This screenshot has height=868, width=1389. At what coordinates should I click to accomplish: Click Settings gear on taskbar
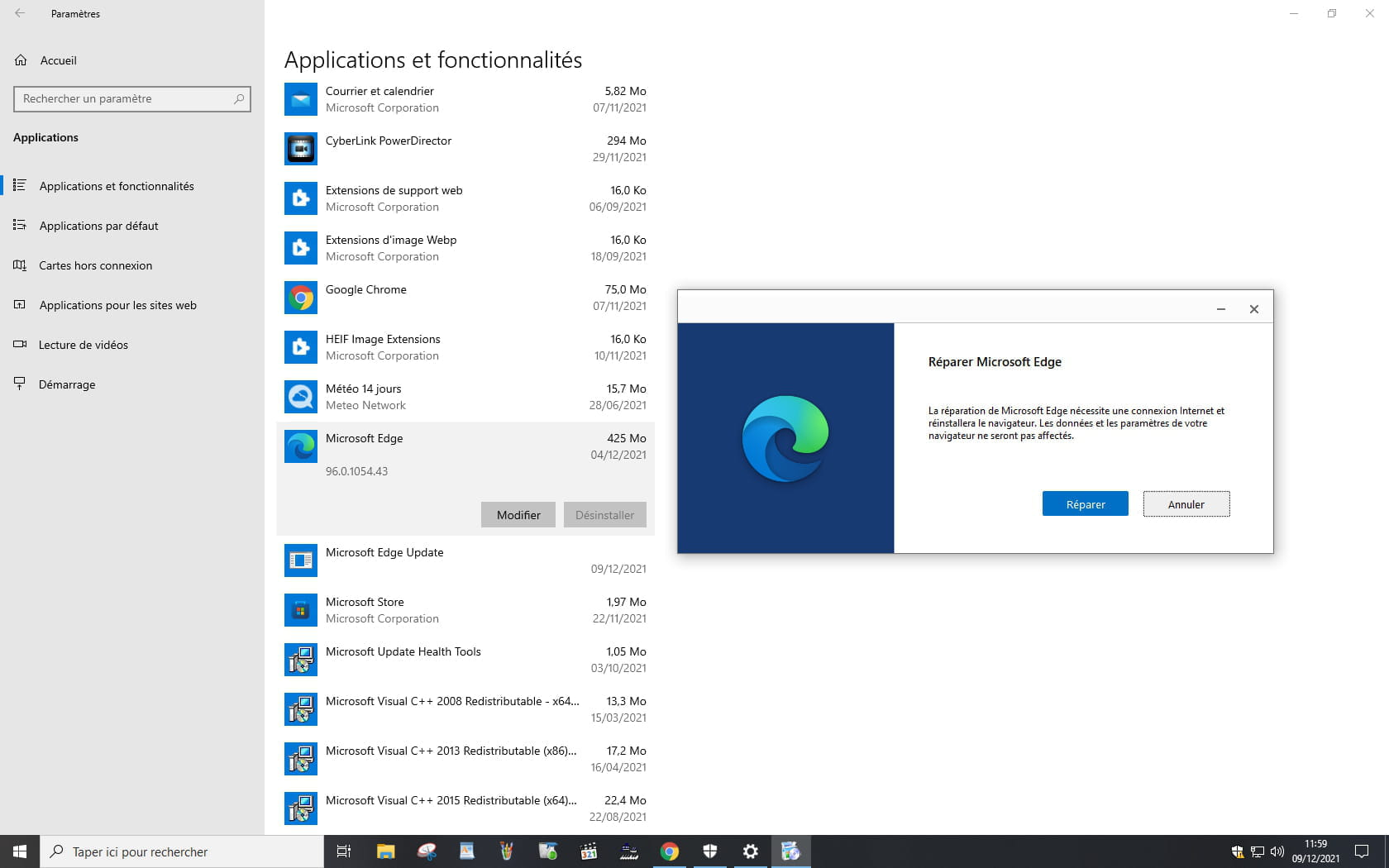click(x=751, y=851)
